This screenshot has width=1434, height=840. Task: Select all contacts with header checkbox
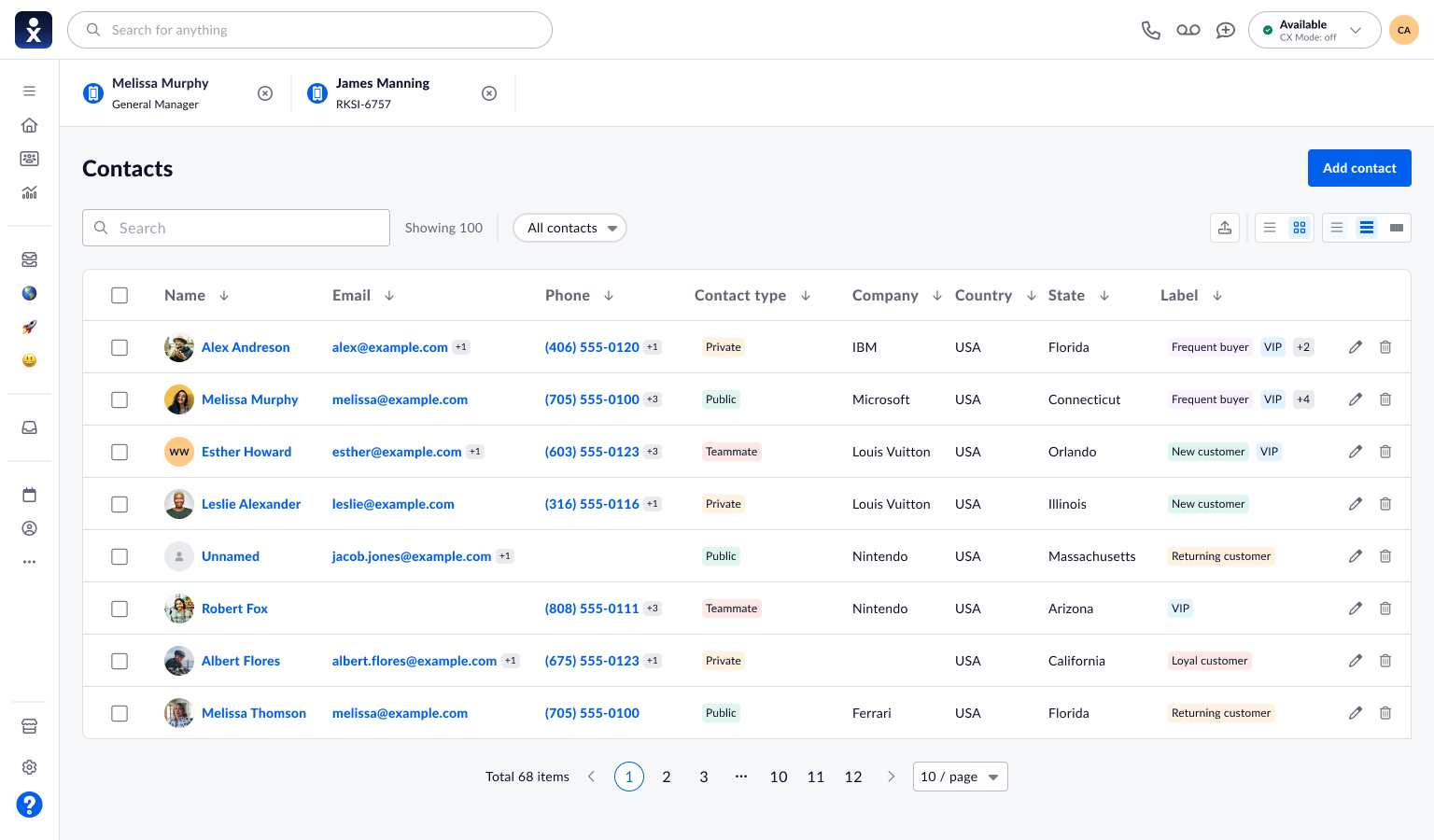(x=119, y=295)
